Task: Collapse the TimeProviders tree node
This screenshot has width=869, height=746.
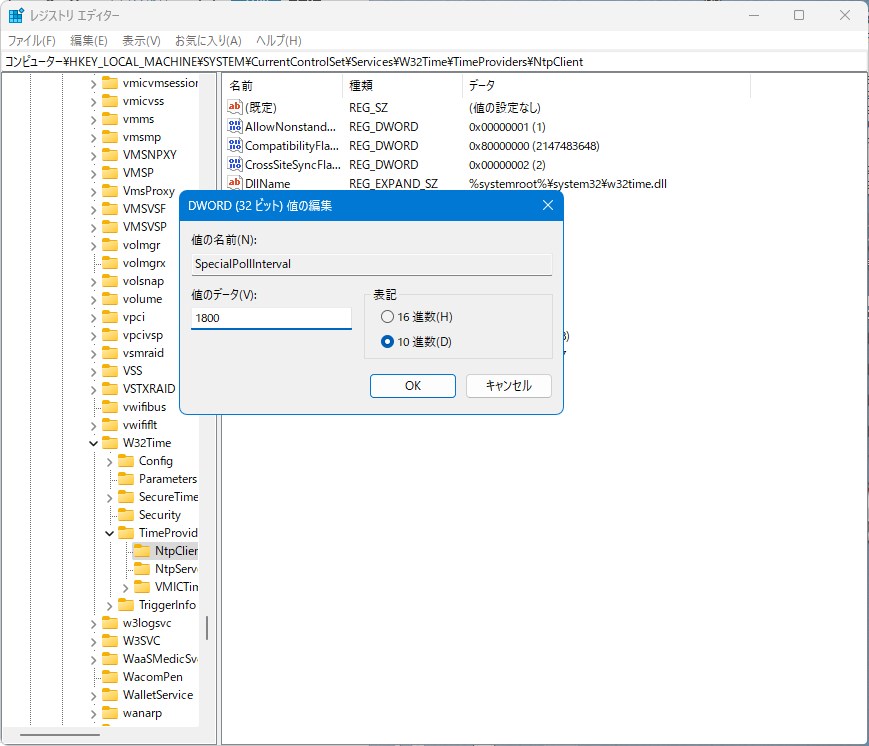Action: (110, 533)
